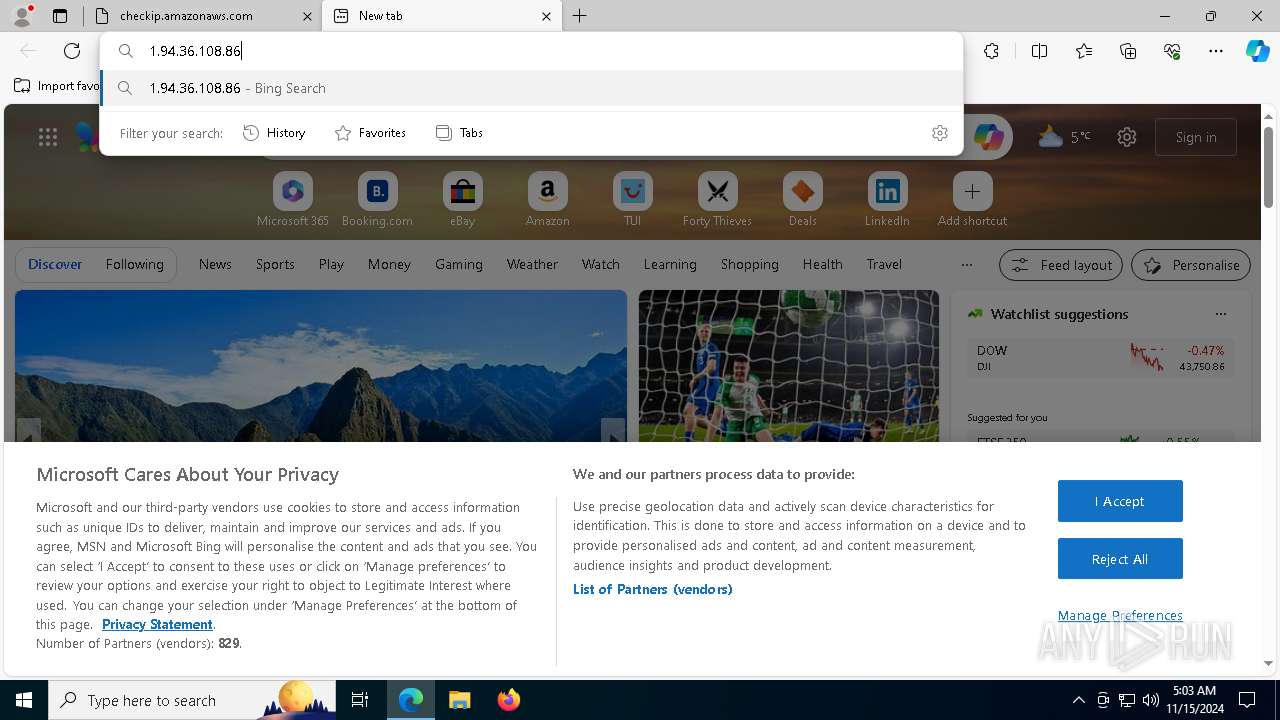Open the Money category
This screenshot has height=720, width=1280.
pos(389,264)
